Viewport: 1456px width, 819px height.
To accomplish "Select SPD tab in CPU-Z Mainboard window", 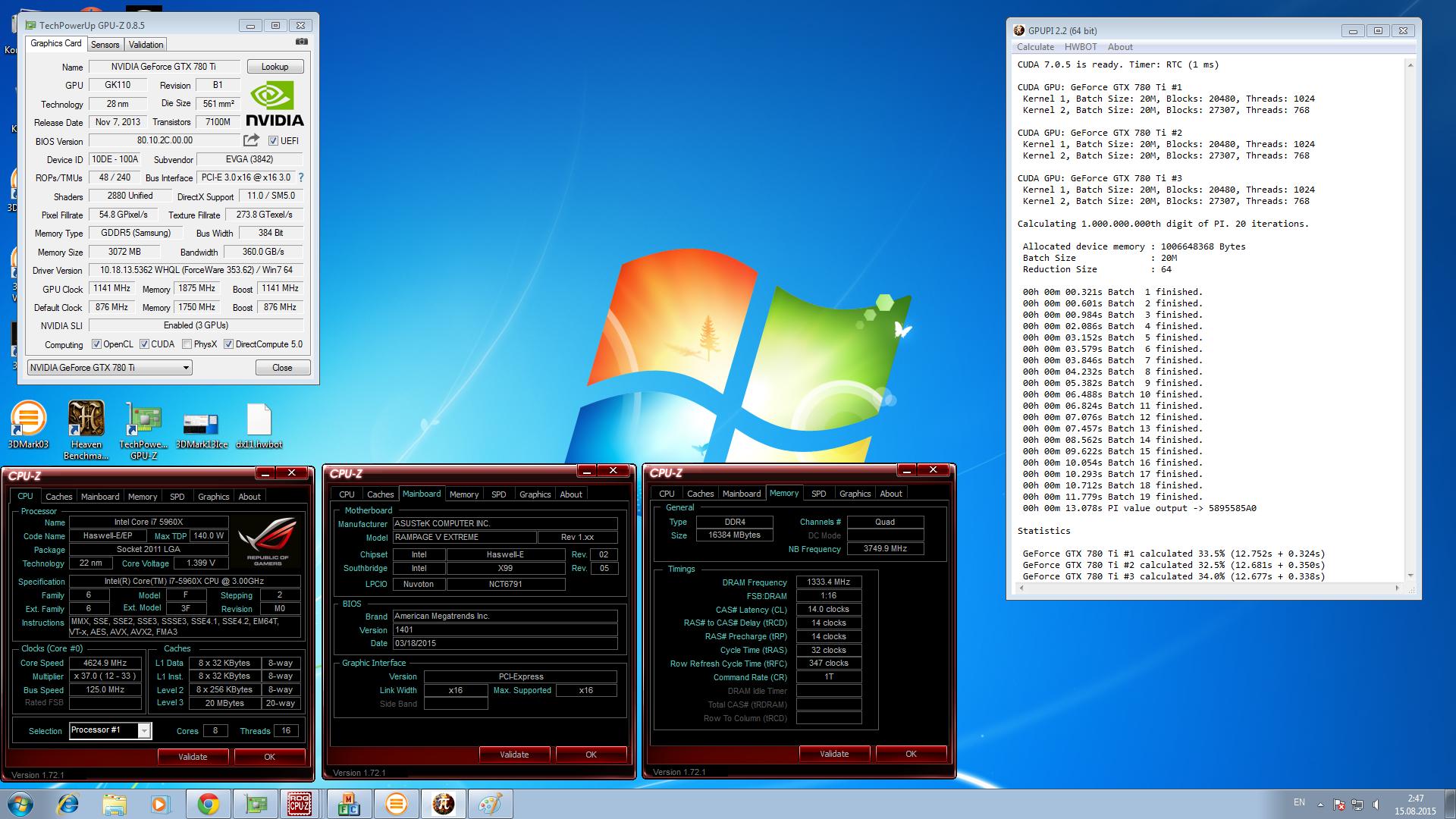I will coord(498,494).
